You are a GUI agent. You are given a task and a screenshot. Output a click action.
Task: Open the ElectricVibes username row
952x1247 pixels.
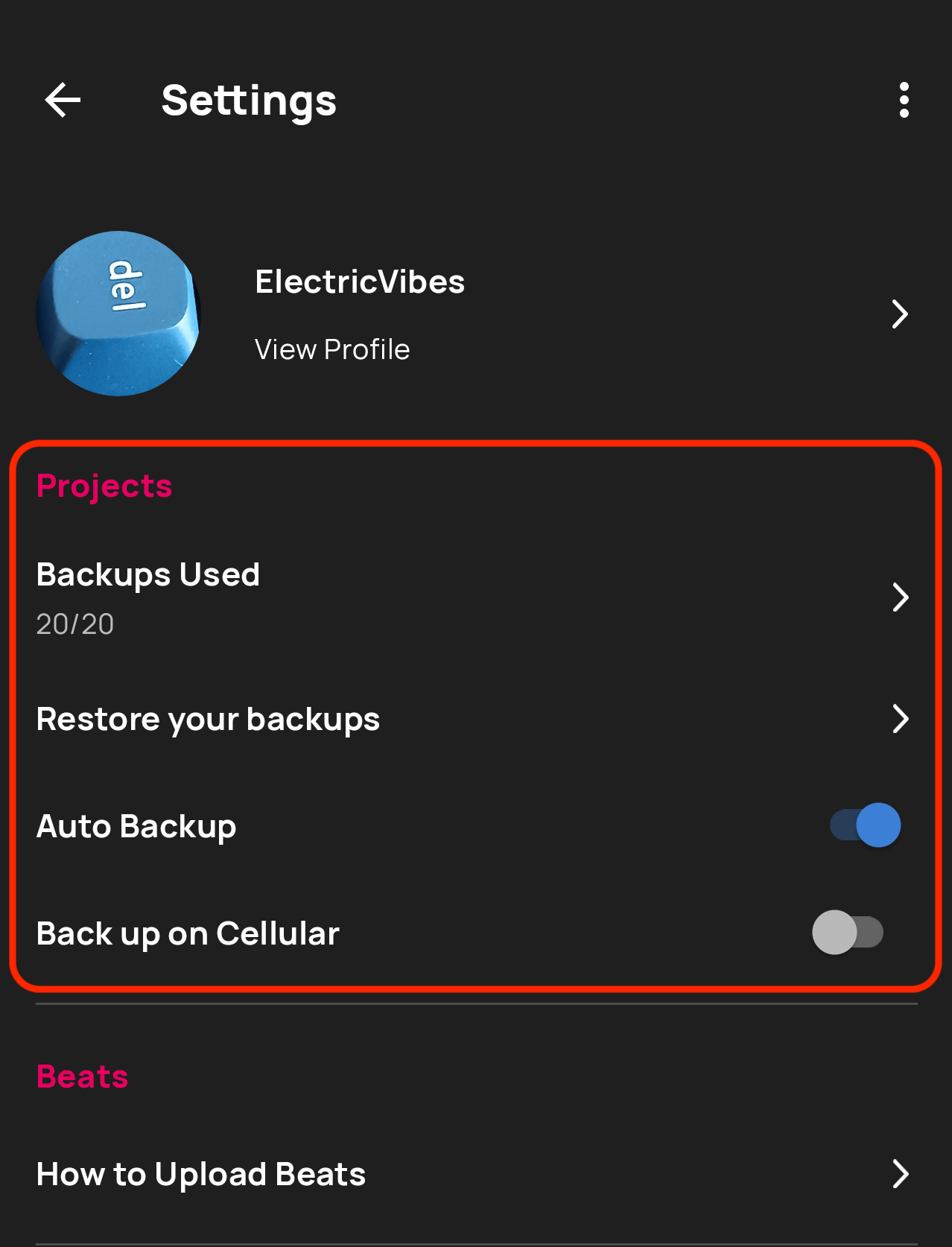pyautogui.click(x=359, y=282)
